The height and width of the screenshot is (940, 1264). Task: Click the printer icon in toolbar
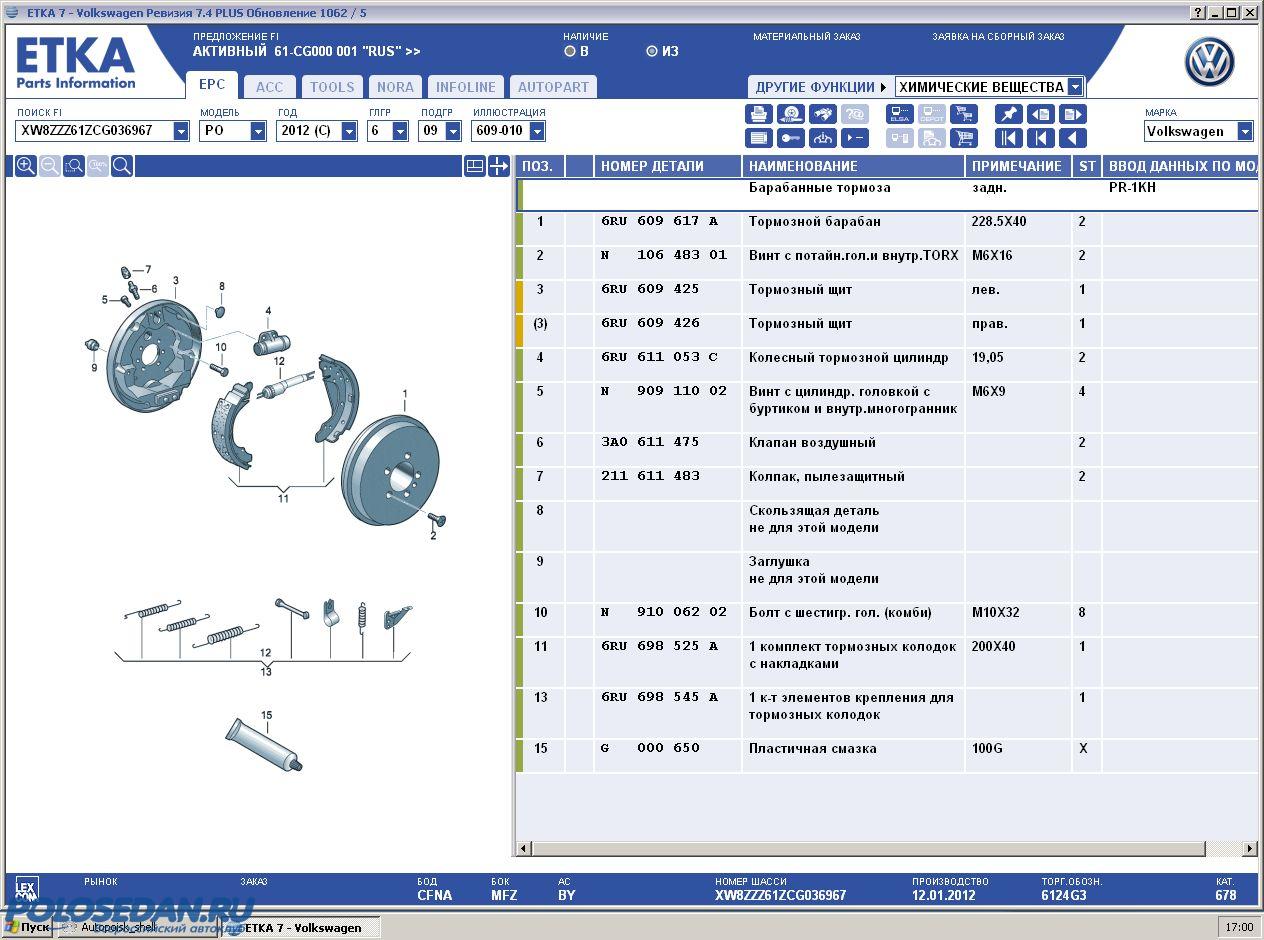(759, 114)
